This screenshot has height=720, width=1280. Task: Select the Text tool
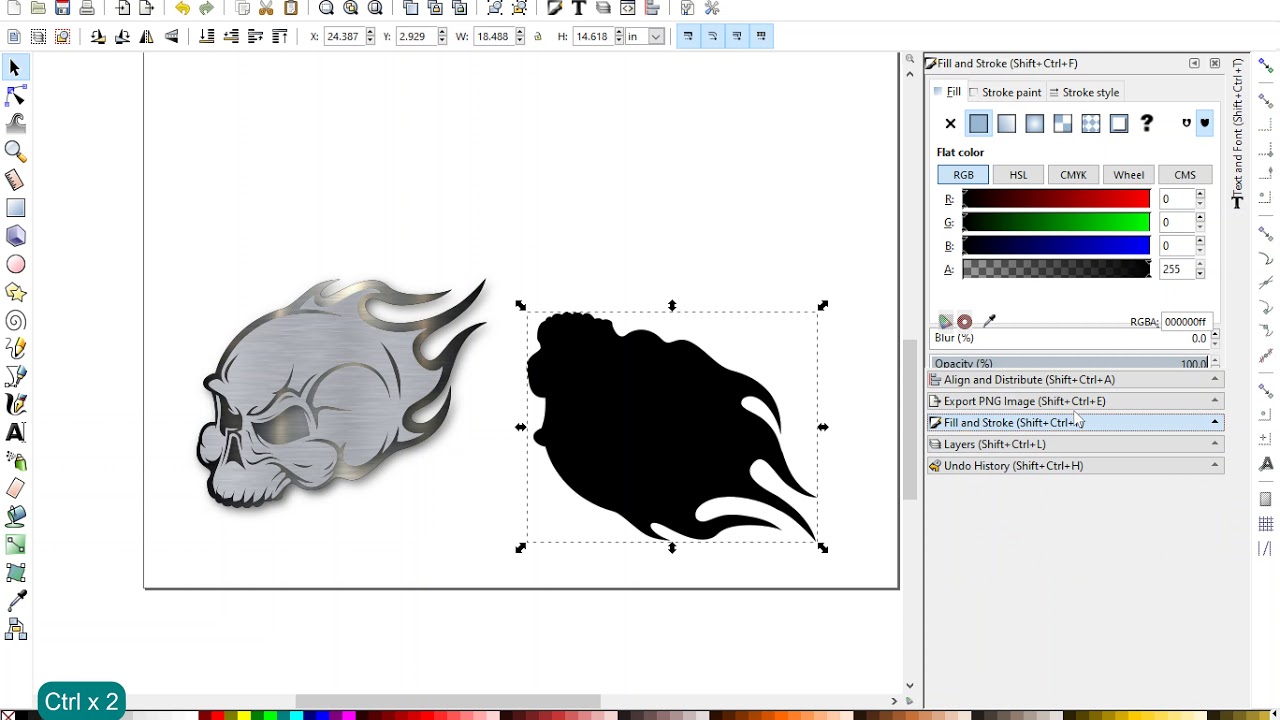pyautogui.click(x=15, y=432)
